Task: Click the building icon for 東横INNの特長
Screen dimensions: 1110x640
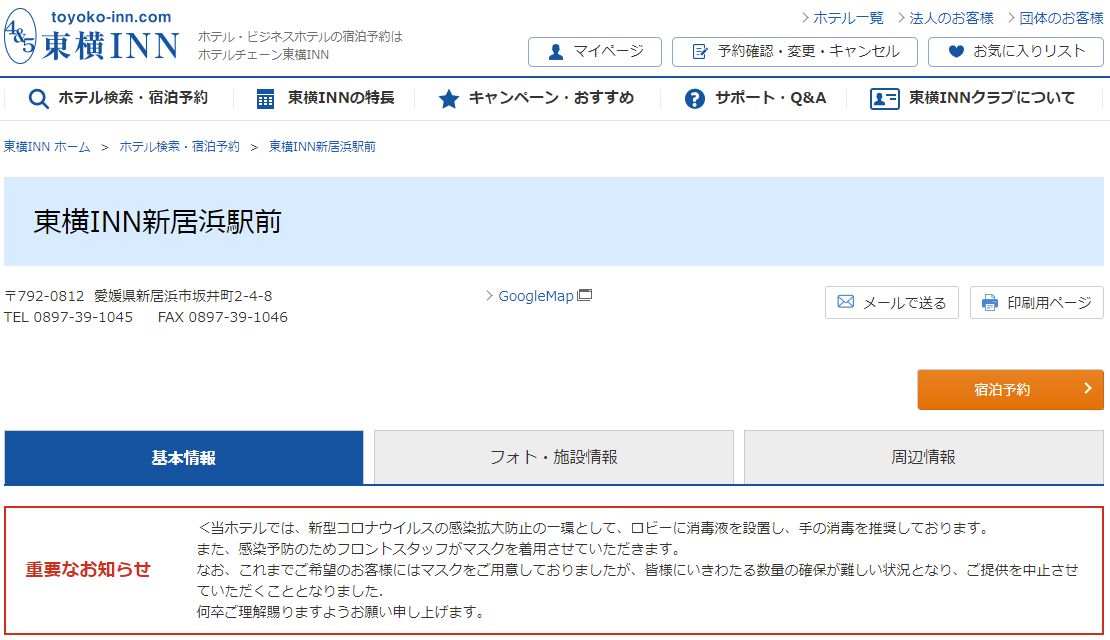Action: click(265, 98)
